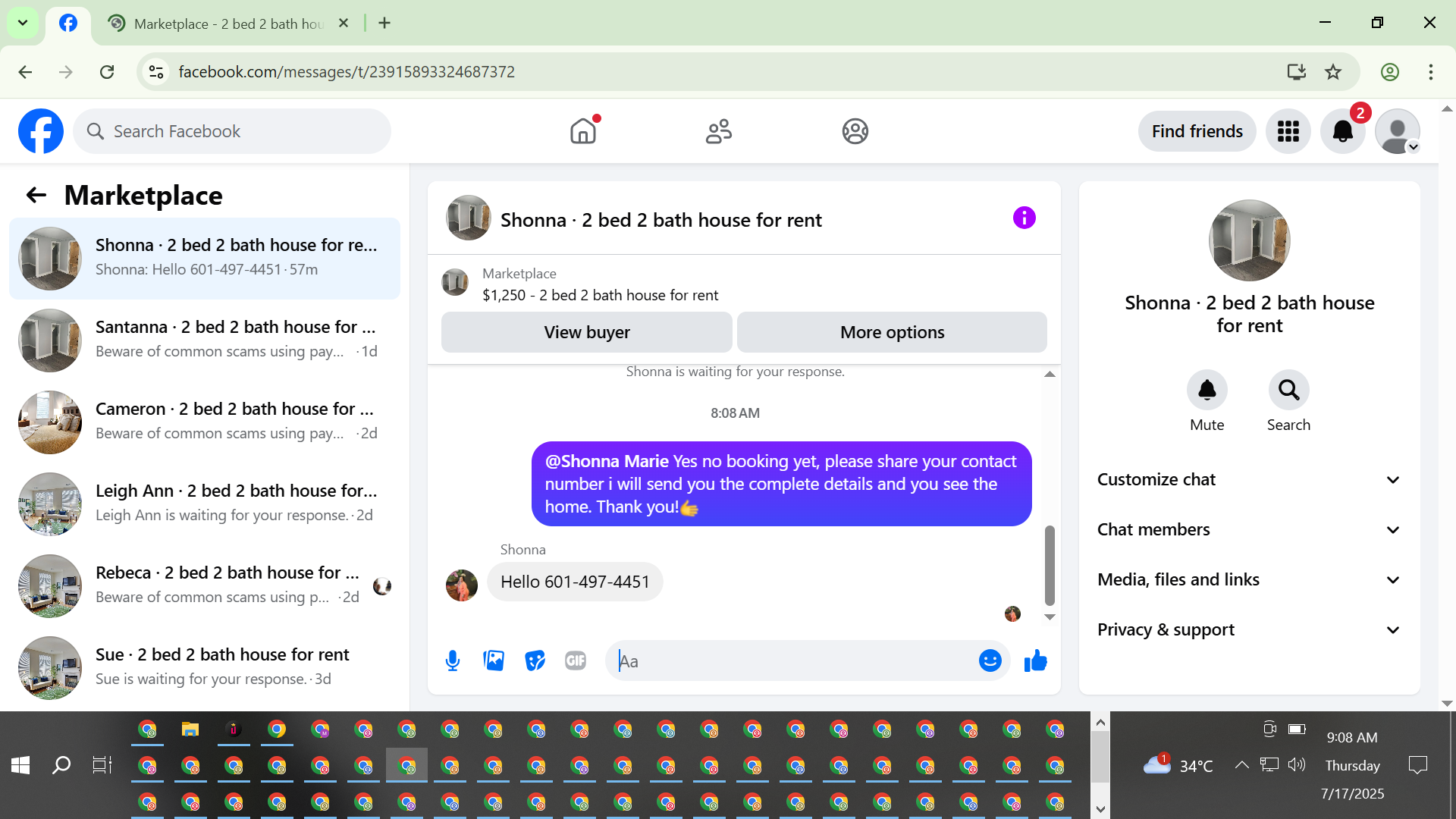Open the emoji picker
This screenshot has height=819, width=1456.
(990, 661)
